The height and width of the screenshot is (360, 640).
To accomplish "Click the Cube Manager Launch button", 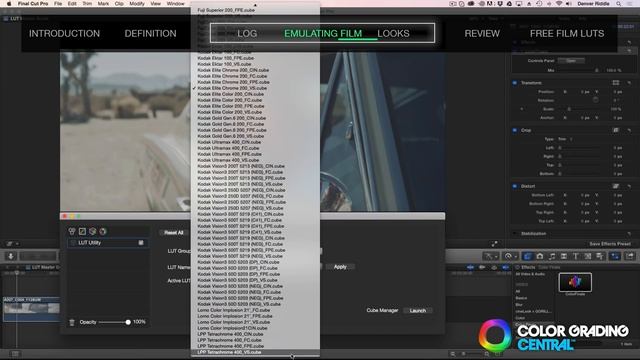I will pyautogui.click(x=418, y=311).
